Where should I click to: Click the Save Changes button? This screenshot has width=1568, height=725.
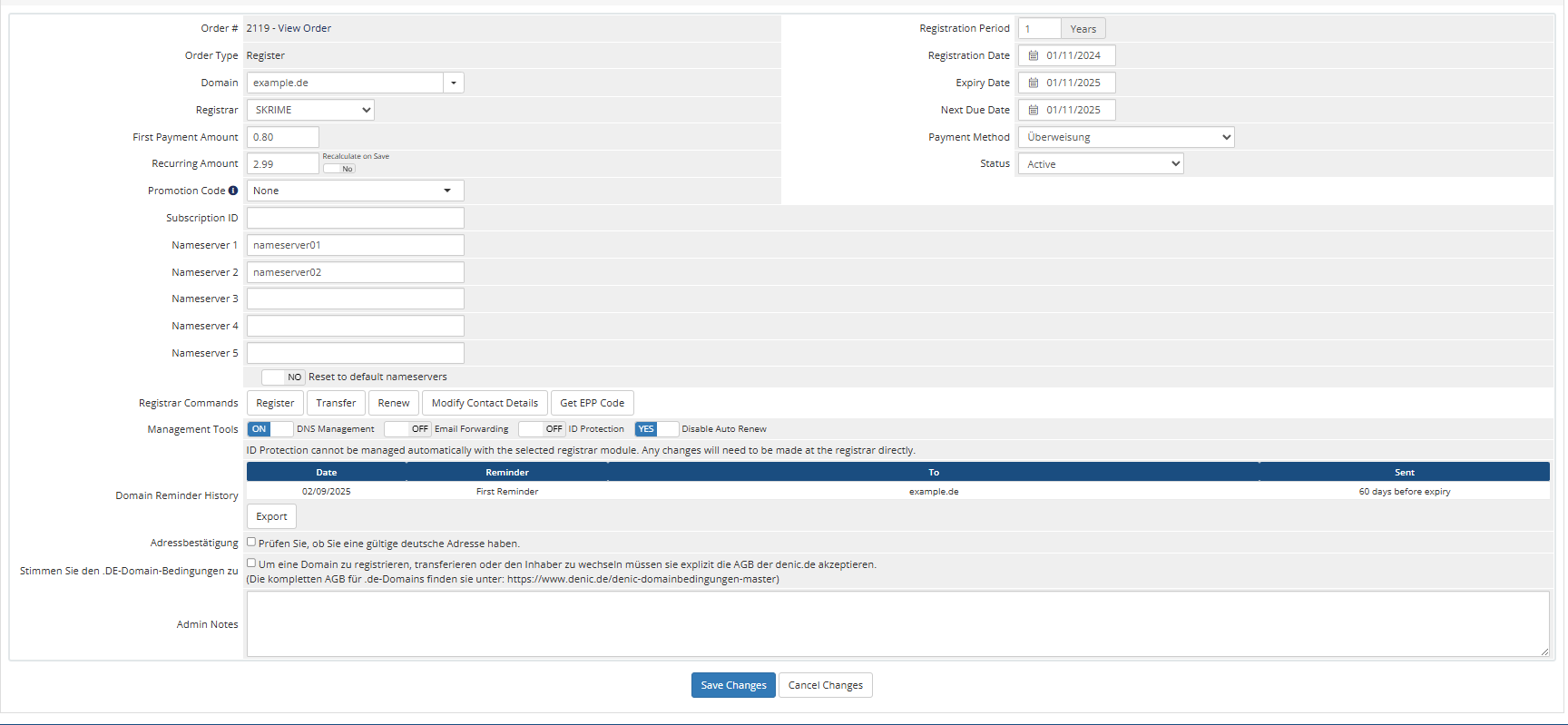point(733,685)
